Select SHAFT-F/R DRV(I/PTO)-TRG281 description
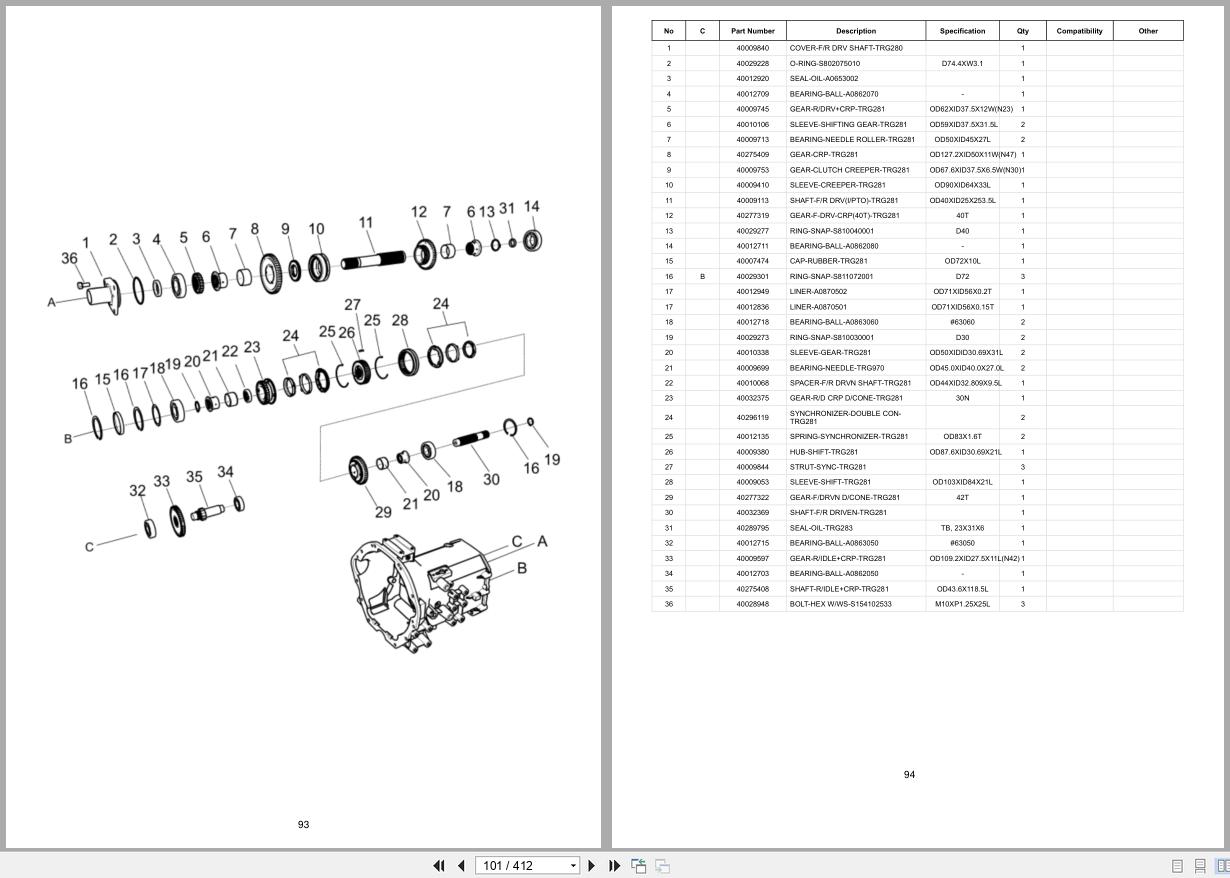The width and height of the screenshot is (1230, 878). (x=844, y=200)
